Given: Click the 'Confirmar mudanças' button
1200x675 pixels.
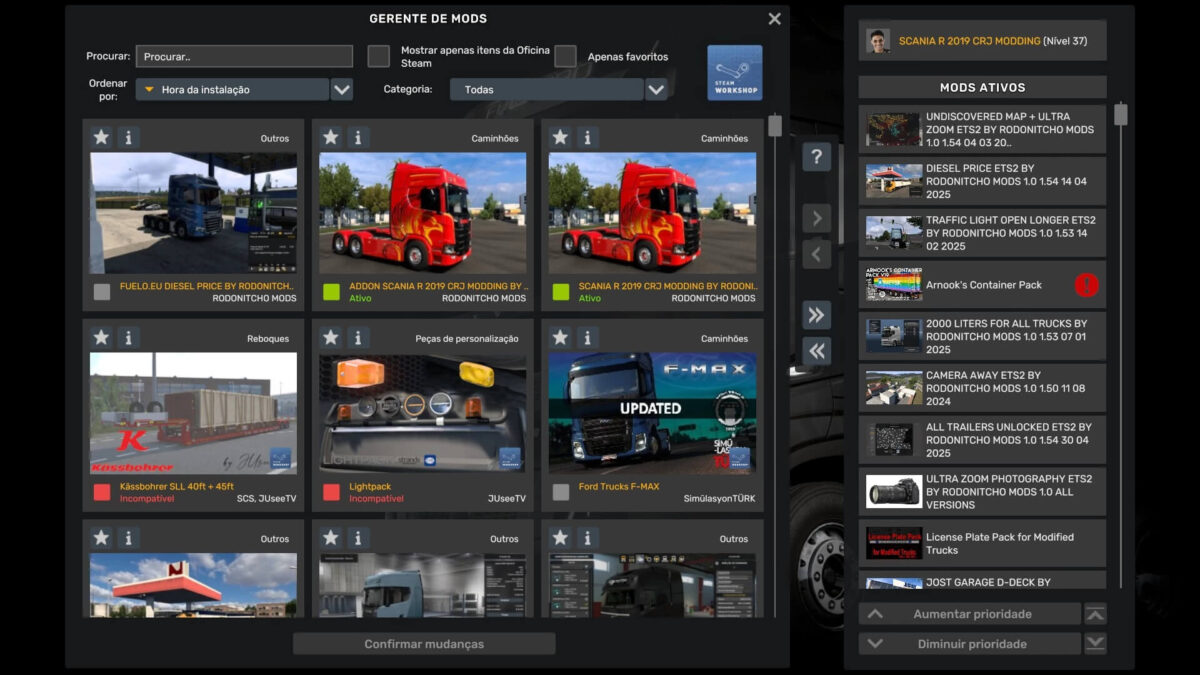Looking at the screenshot, I should pyautogui.click(x=424, y=644).
